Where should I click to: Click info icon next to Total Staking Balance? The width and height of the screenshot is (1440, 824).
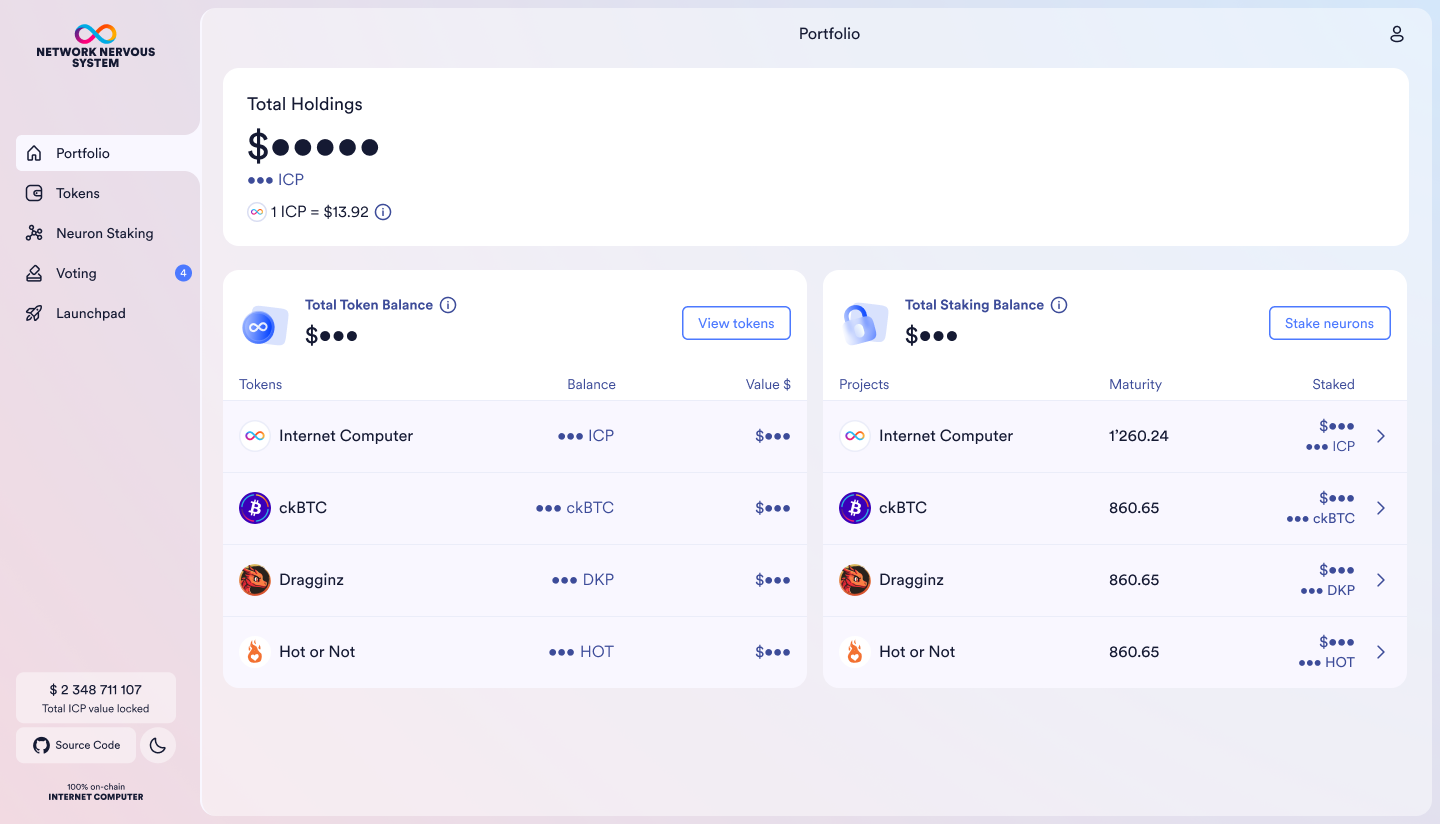[1059, 305]
